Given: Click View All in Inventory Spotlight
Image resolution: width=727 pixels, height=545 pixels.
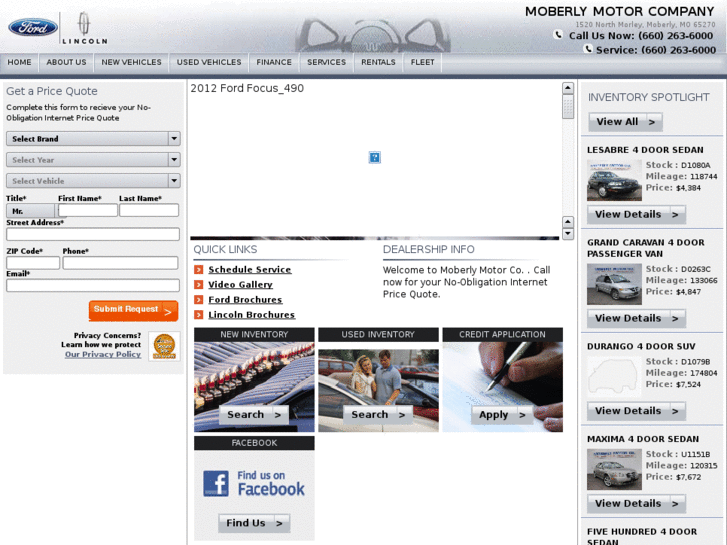Looking at the screenshot, I should pos(625,122).
